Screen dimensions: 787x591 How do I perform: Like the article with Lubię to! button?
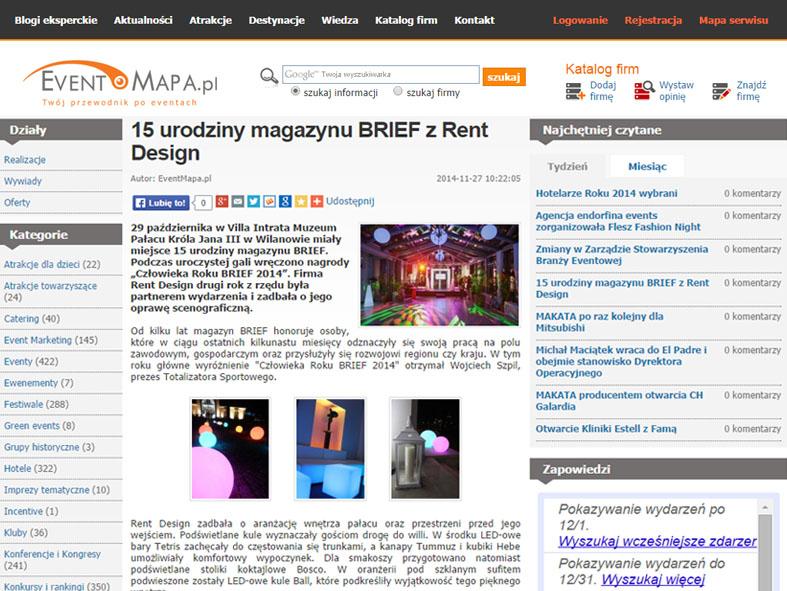point(161,203)
